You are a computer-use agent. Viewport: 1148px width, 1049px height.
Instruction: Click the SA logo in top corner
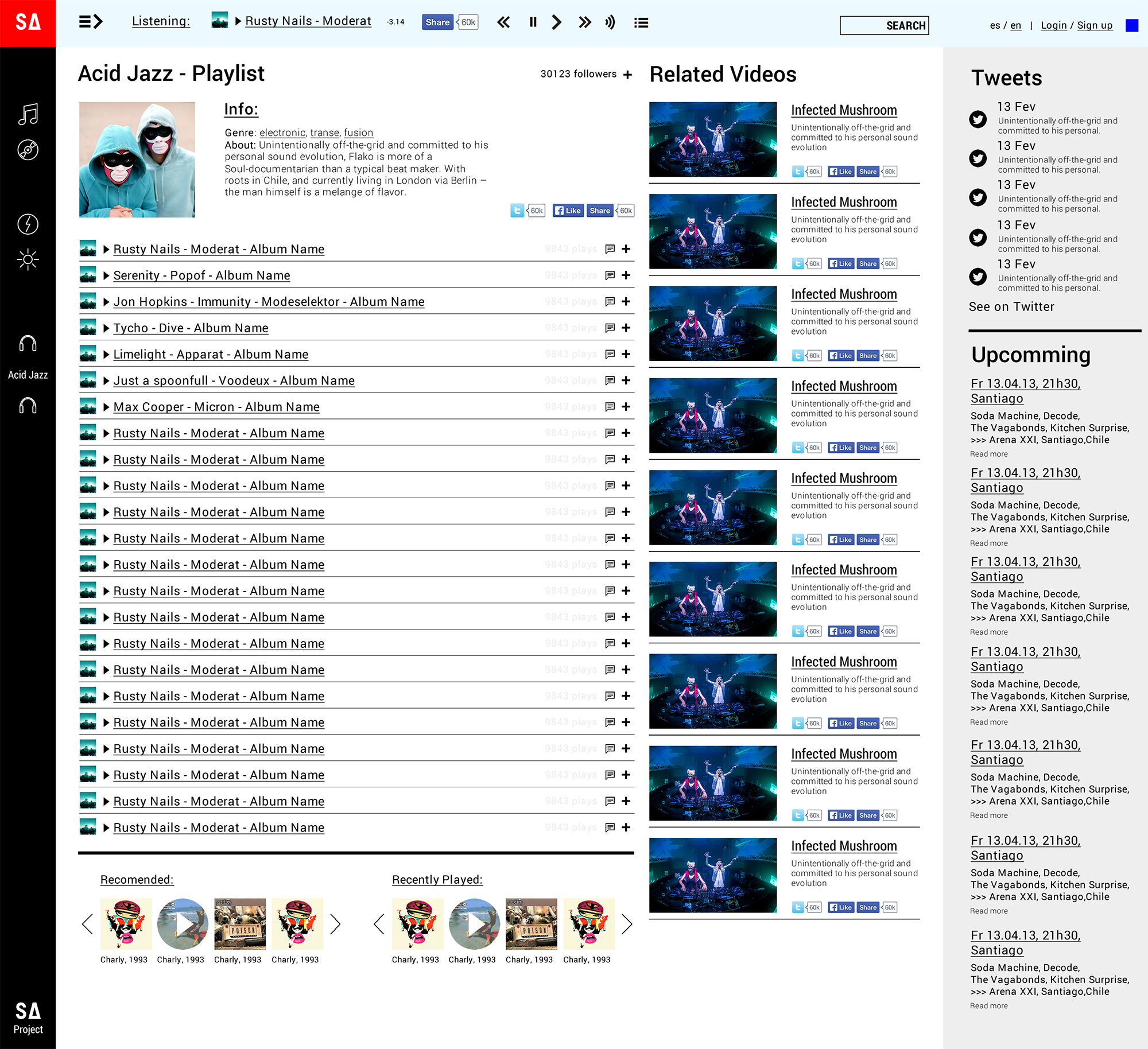coord(28,23)
